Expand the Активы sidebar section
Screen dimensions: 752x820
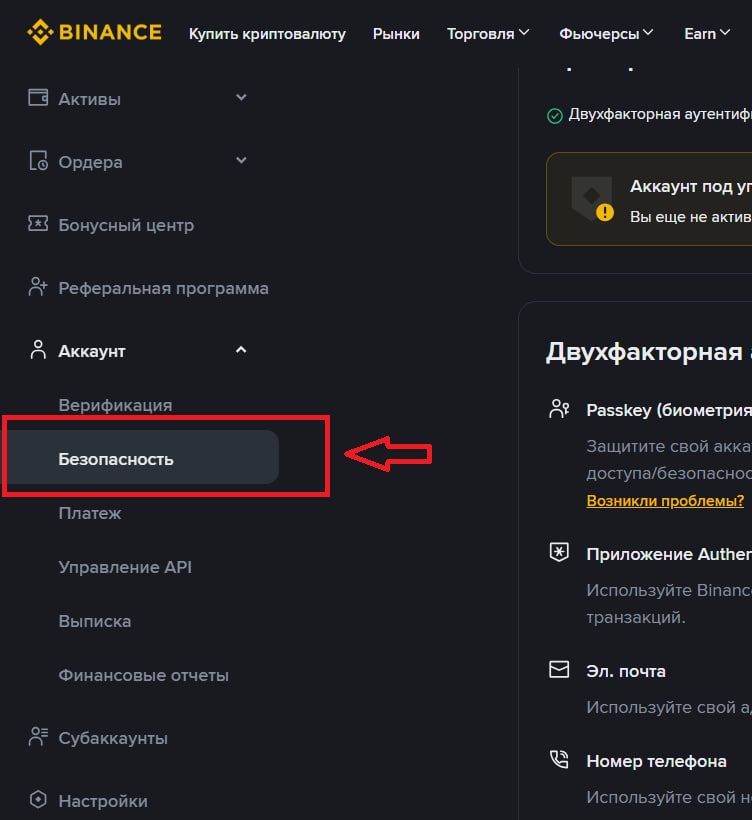click(x=241, y=97)
